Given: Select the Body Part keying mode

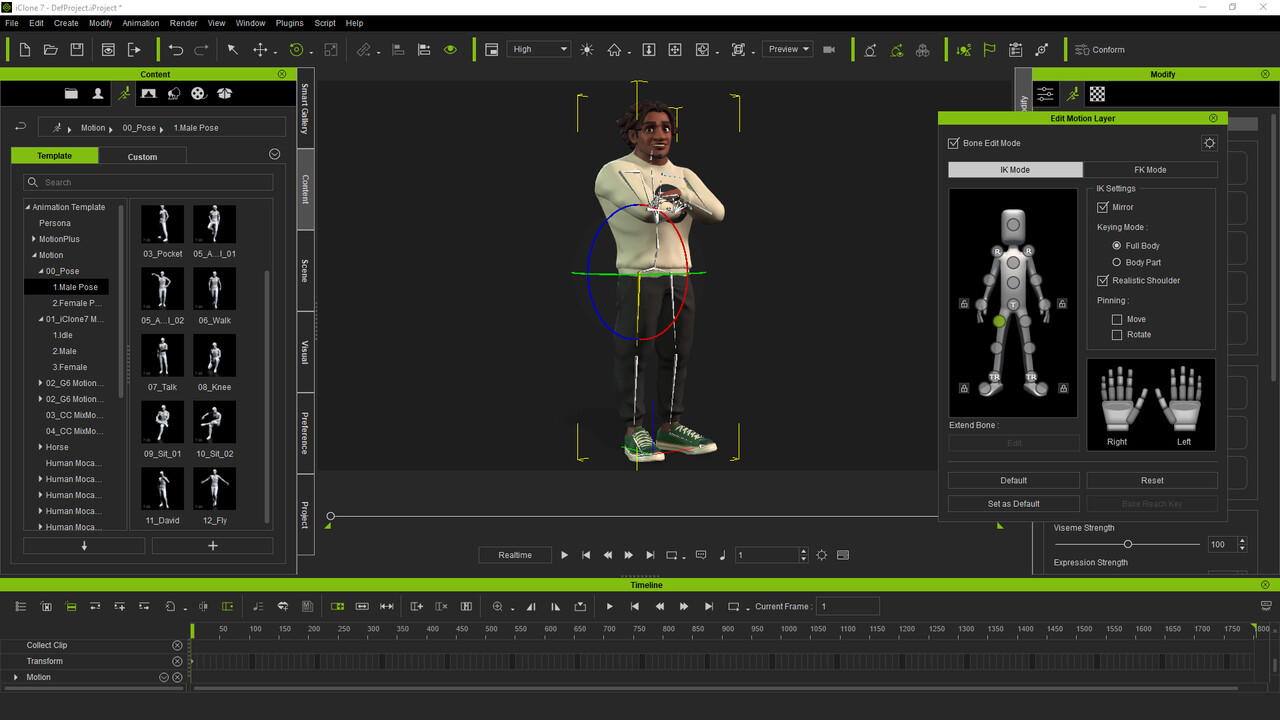Looking at the screenshot, I should (x=1117, y=262).
